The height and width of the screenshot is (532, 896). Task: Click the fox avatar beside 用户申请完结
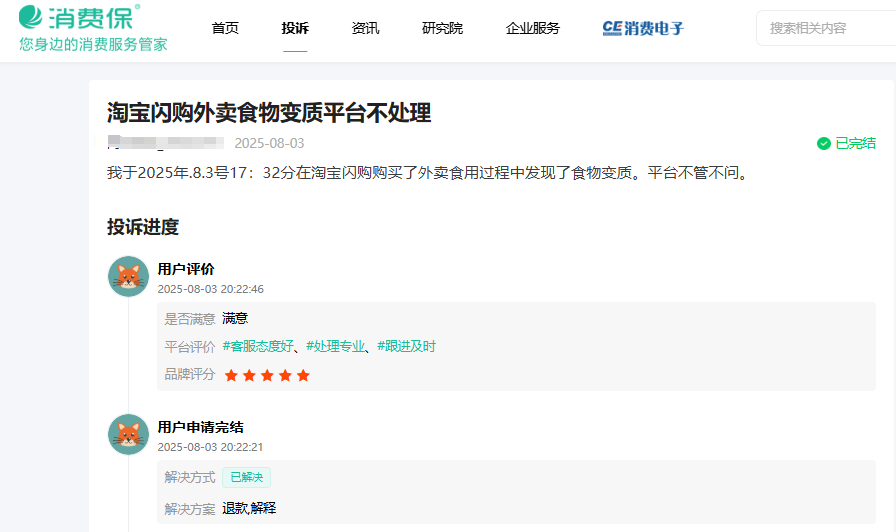point(129,434)
